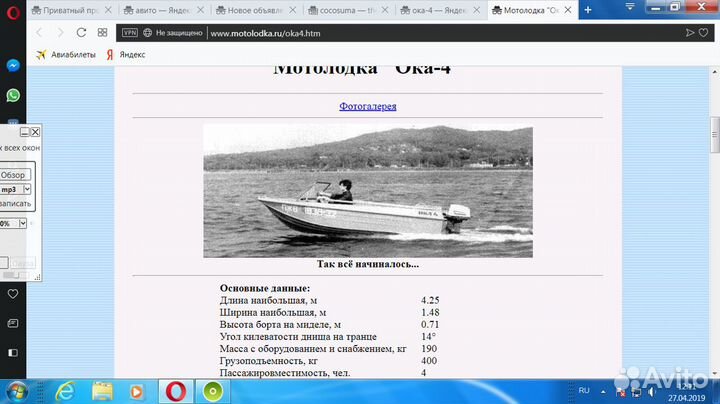
Task: Select the Opera taskbar button
Action: tap(176, 392)
